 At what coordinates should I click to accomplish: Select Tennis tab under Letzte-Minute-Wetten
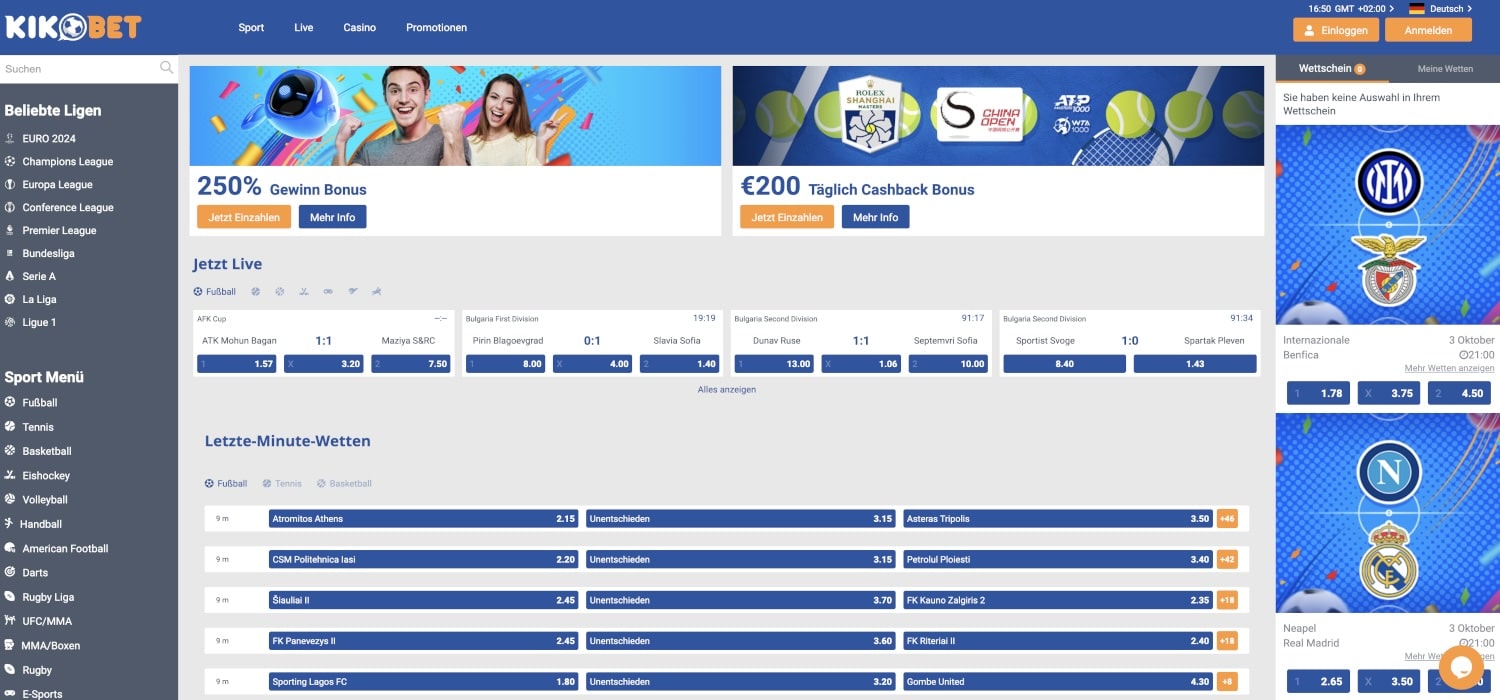(x=282, y=484)
